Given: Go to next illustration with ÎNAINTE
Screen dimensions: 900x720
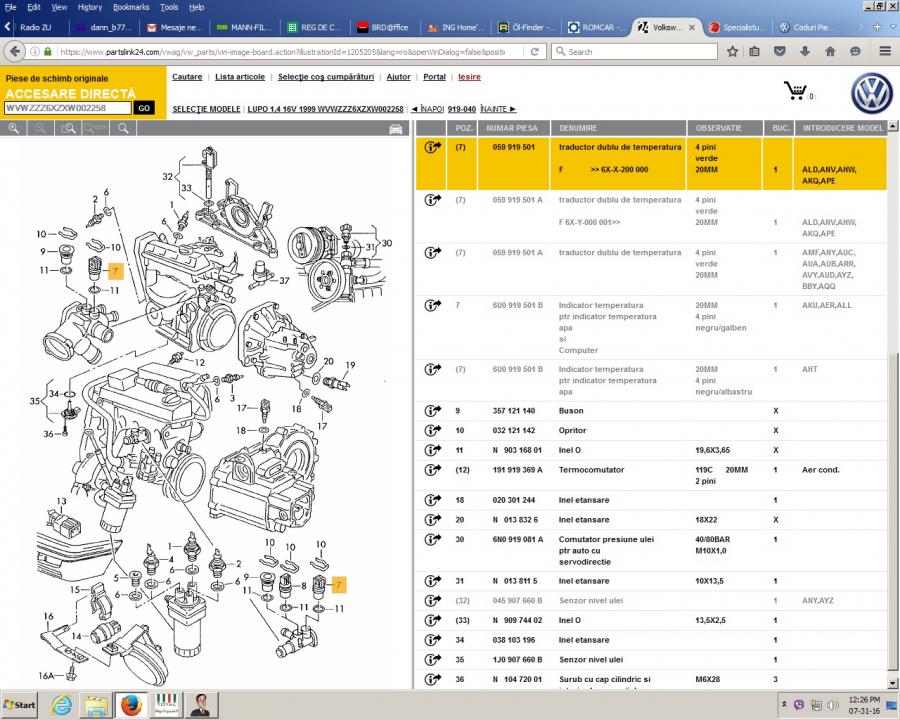Looking at the screenshot, I should click(x=498, y=108).
